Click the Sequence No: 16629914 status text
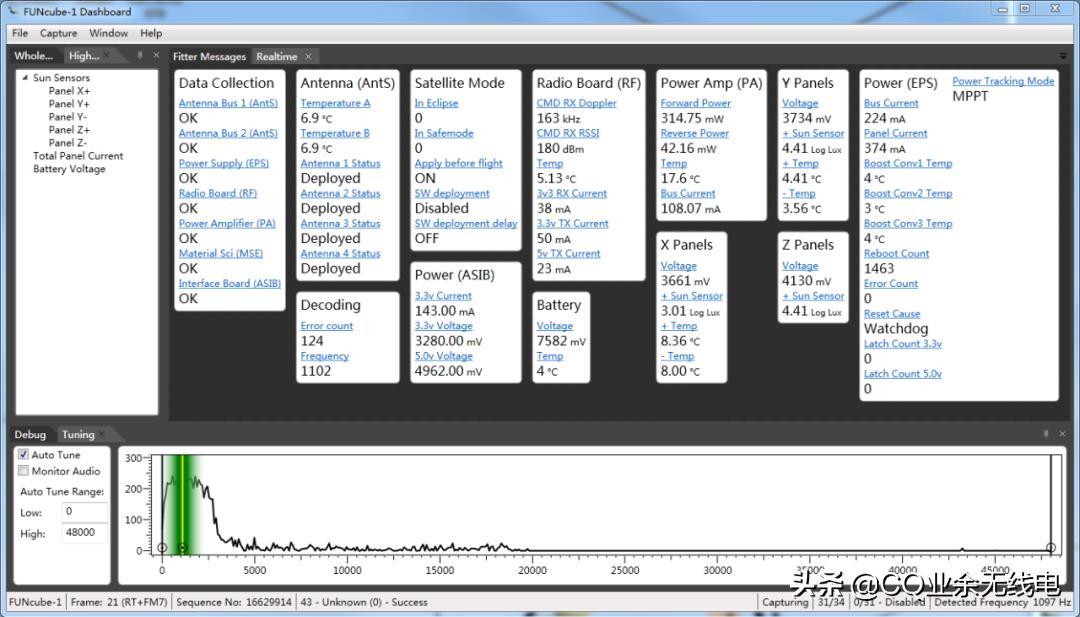The image size is (1080, 617). pos(234,603)
